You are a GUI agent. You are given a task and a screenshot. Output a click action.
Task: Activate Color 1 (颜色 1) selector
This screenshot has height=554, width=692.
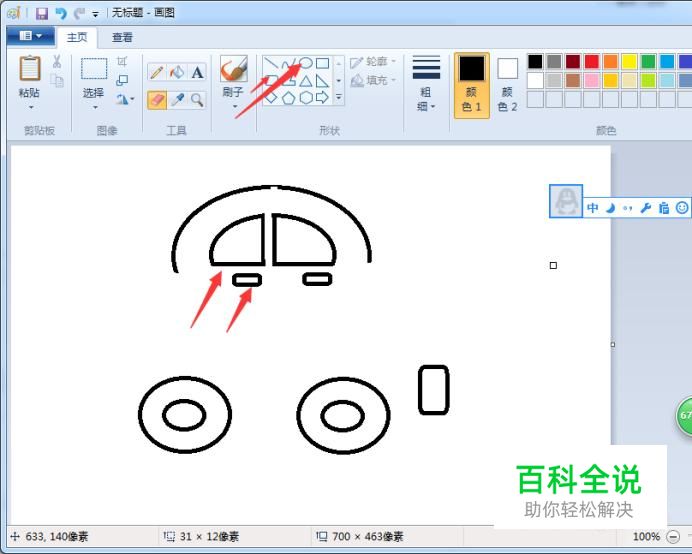pos(472,86)
